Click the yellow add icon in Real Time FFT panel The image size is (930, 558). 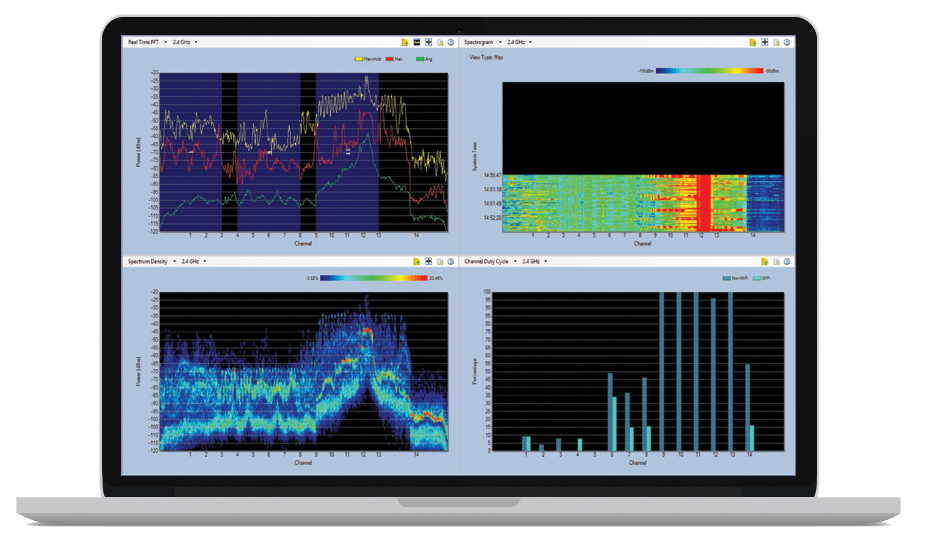pyautogui.click(x=403, y=42)
